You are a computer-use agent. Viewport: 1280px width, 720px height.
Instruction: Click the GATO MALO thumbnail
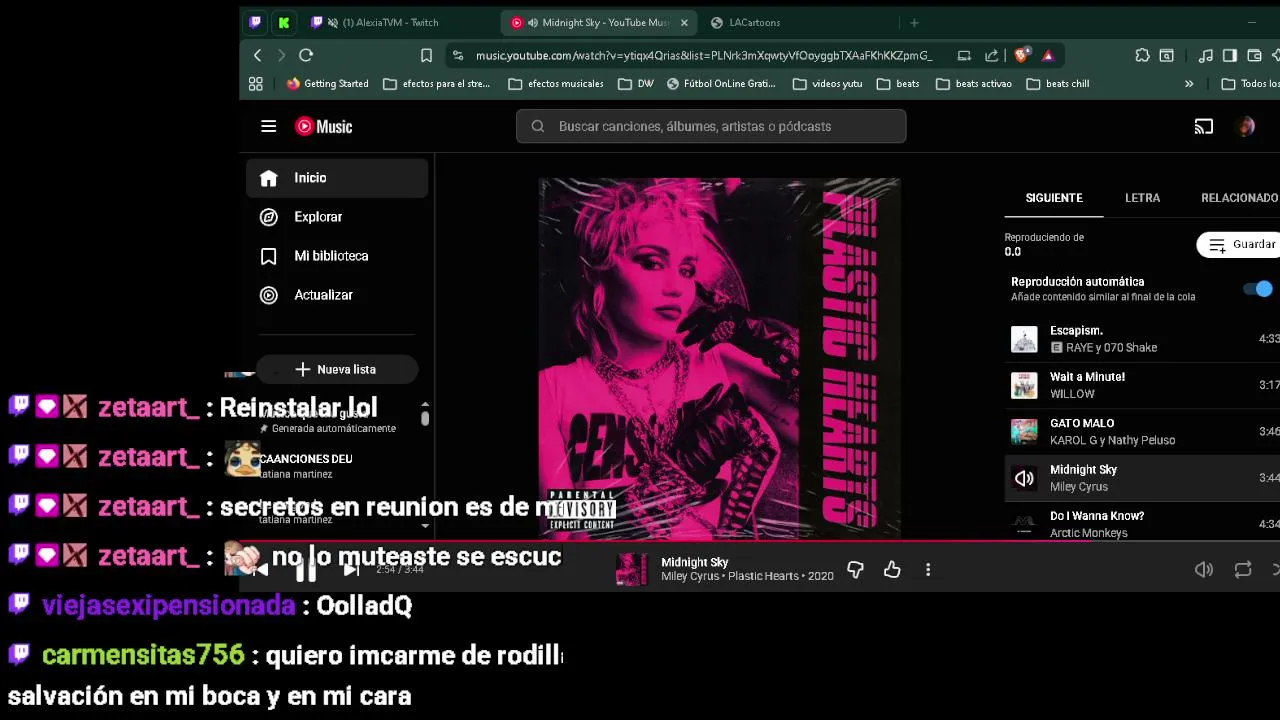pyautogui.click(x=1024, y=432)
